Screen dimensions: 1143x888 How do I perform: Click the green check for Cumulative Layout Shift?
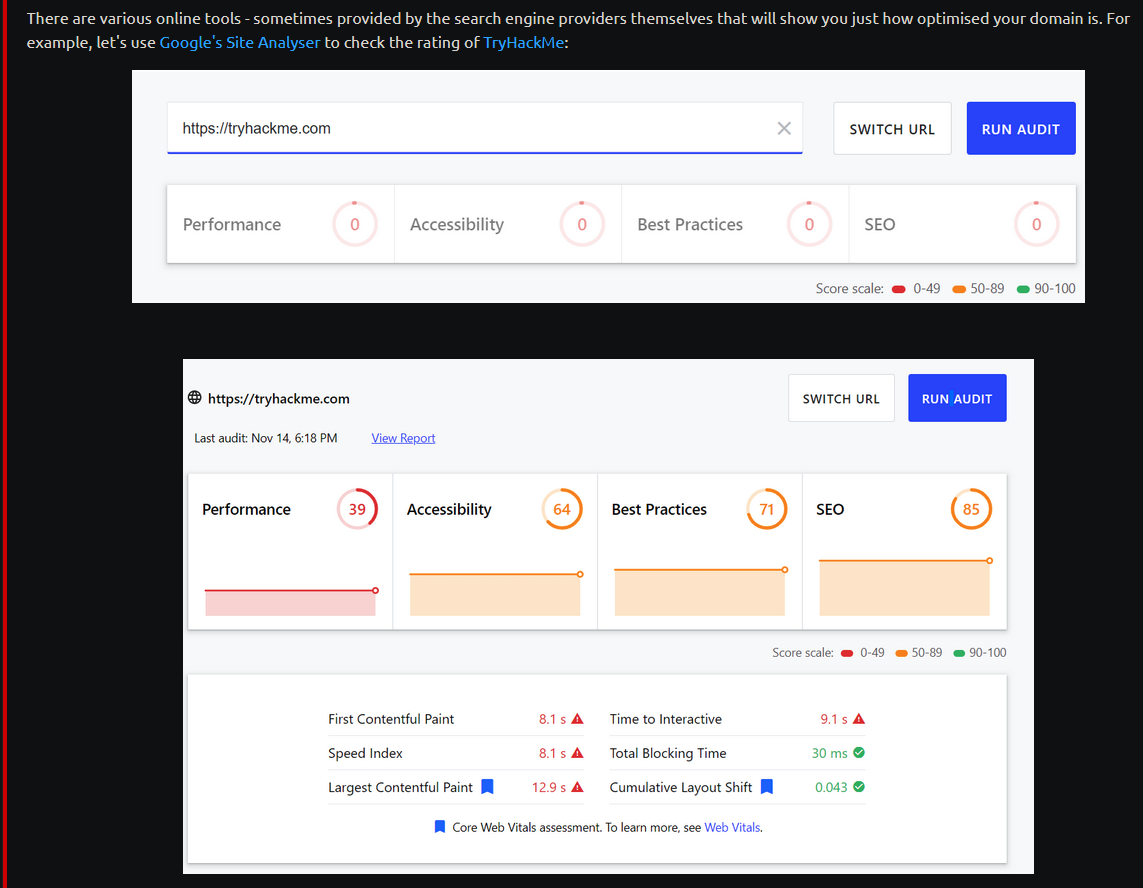pos(859,787)
